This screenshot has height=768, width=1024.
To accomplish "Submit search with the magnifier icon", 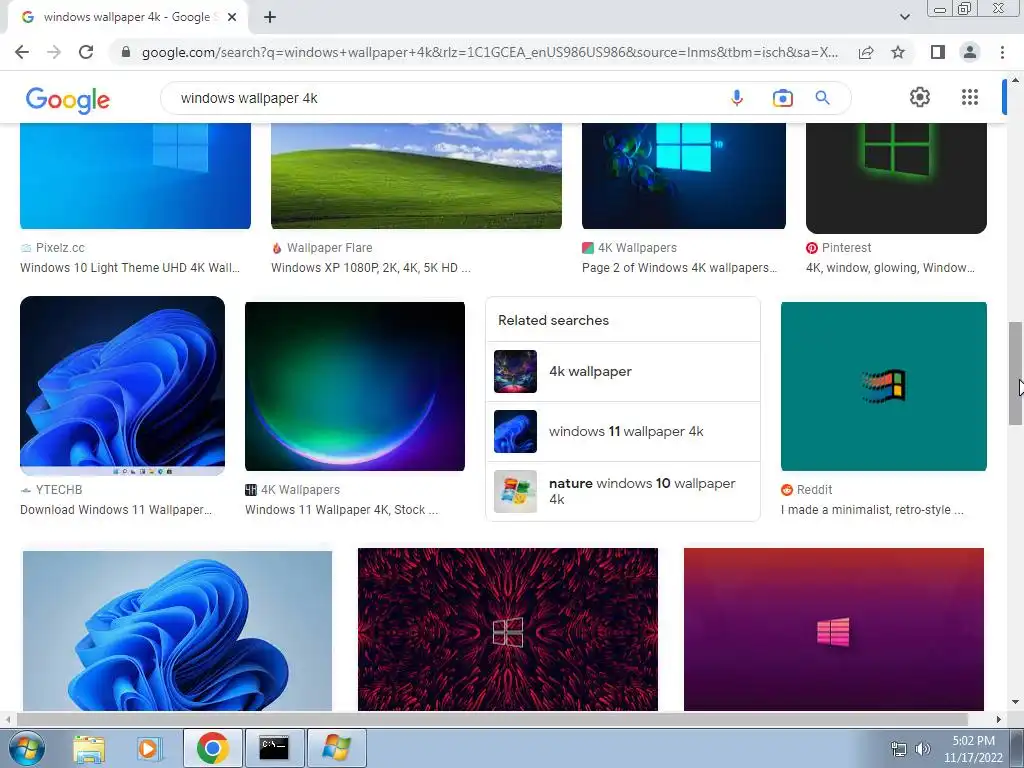I will [822, 98].
